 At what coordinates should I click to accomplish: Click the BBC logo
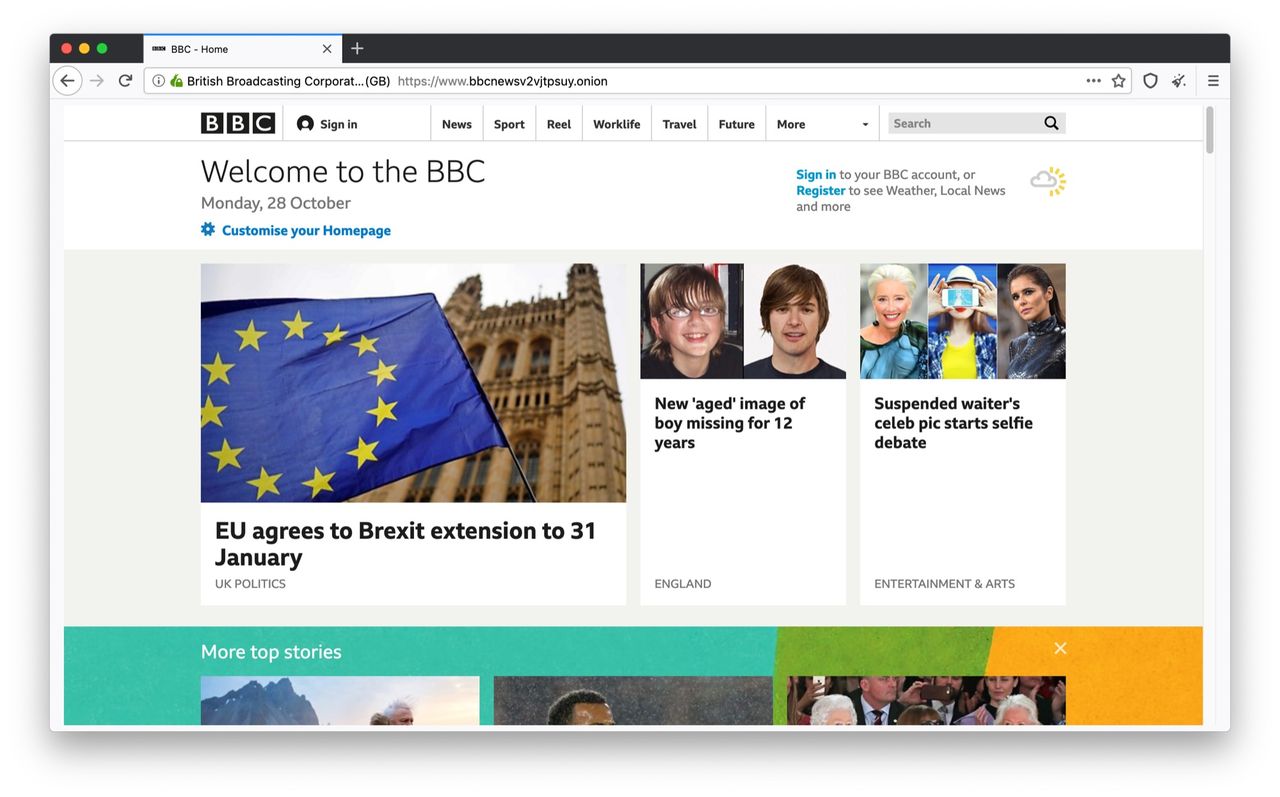(237, 122)
